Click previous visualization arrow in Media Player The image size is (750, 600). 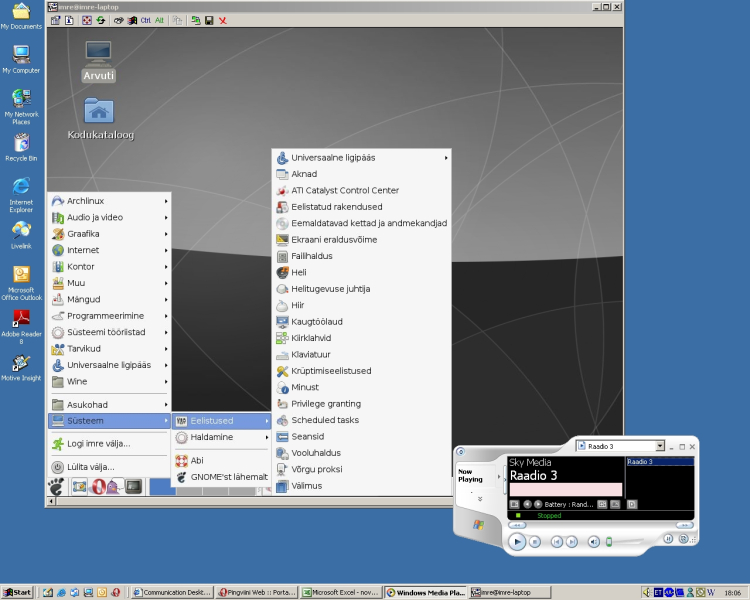528,504
